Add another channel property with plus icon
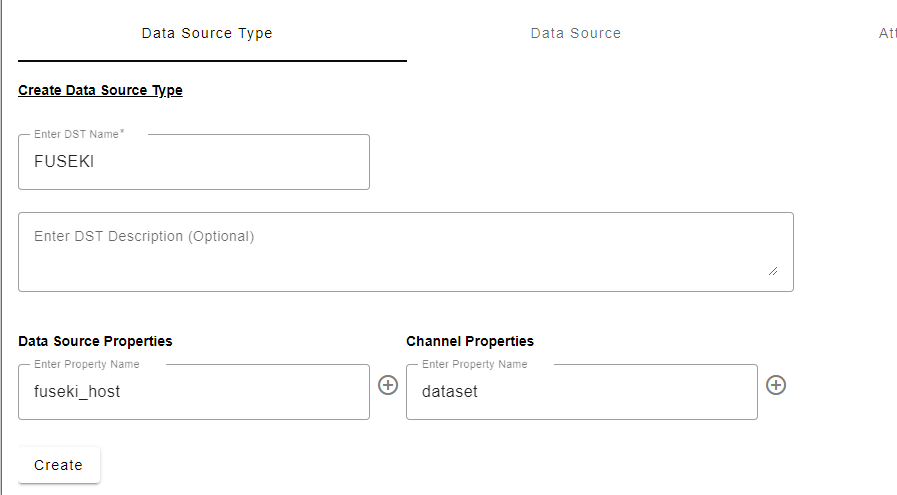Viewport: 897px width, 495px height. pos(776,385)
